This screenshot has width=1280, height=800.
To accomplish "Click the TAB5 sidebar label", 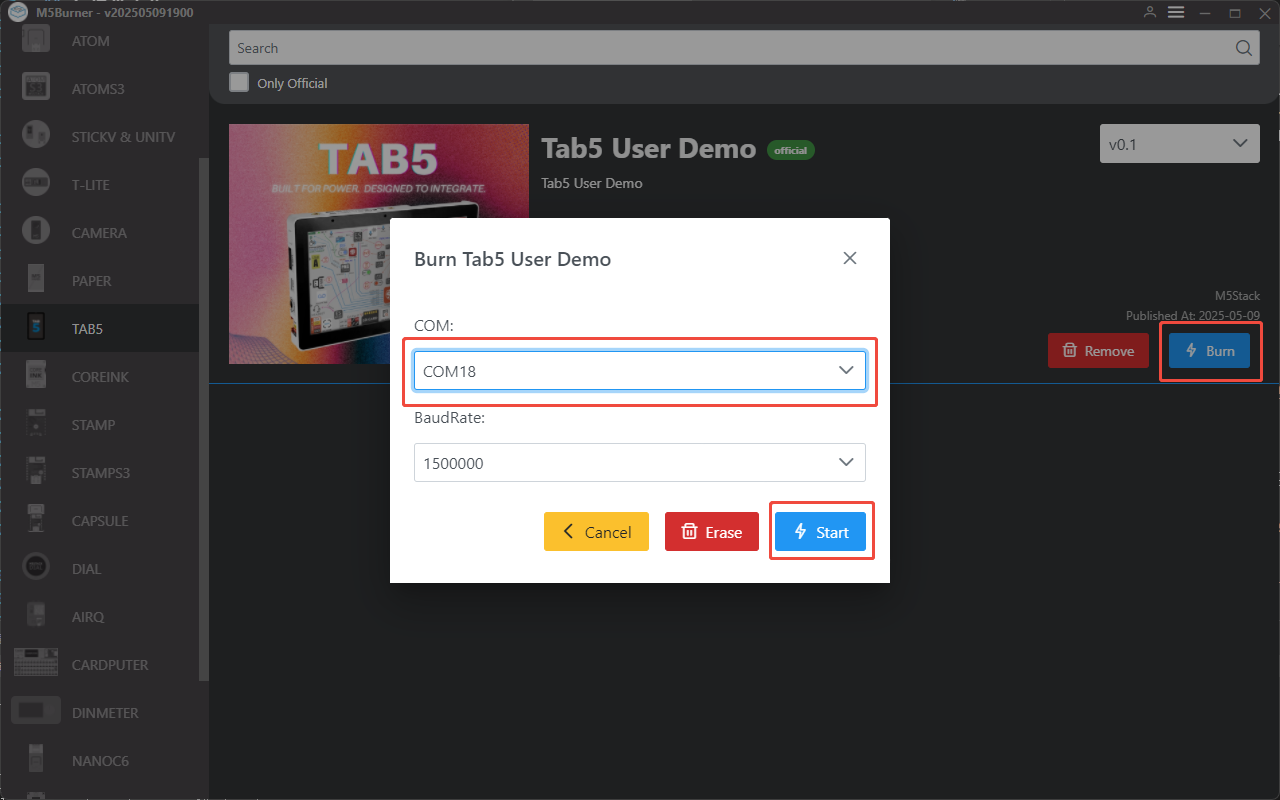I will coord(87,329).
